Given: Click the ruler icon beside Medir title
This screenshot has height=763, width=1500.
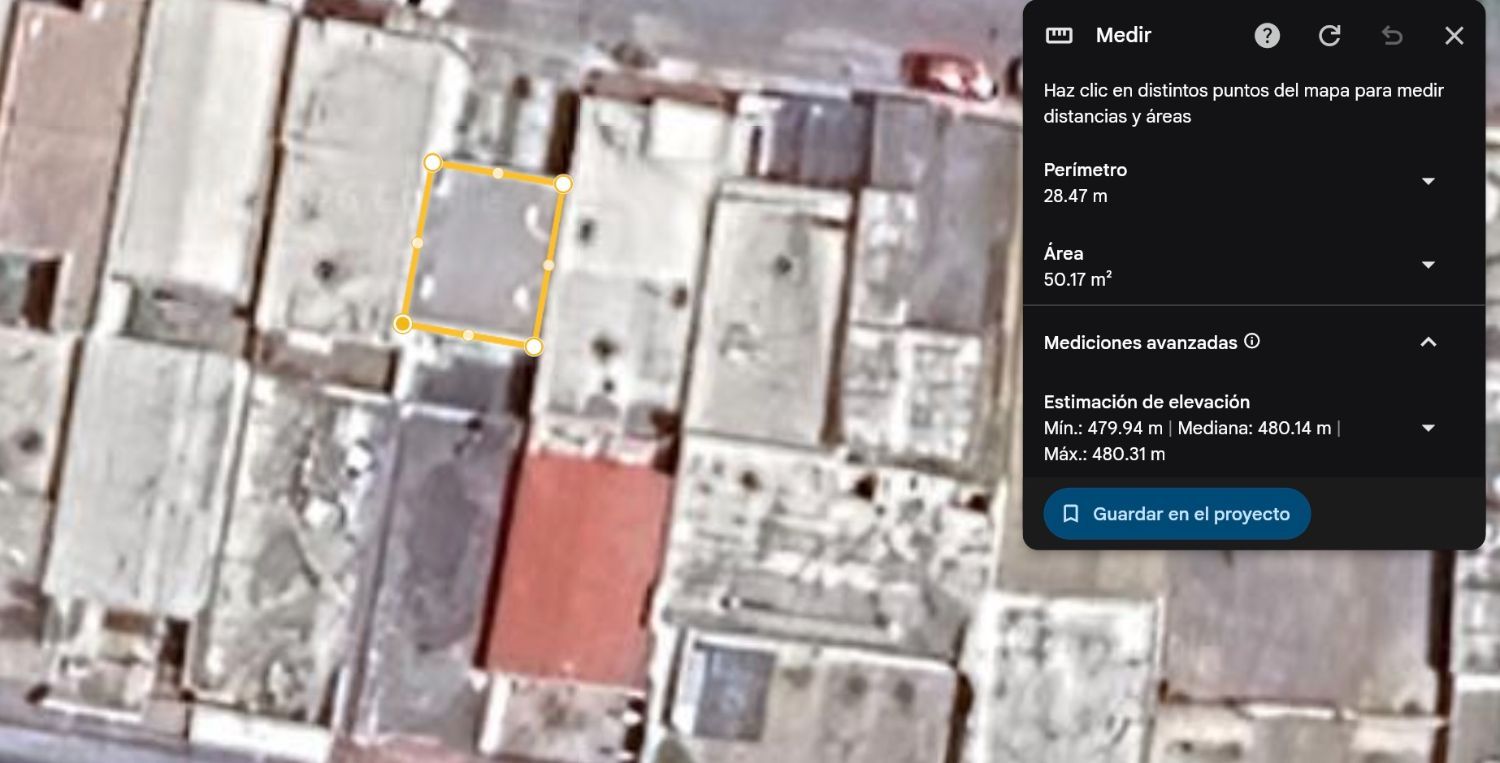Looking at the screenshot, I should [x=1059, y=36].
